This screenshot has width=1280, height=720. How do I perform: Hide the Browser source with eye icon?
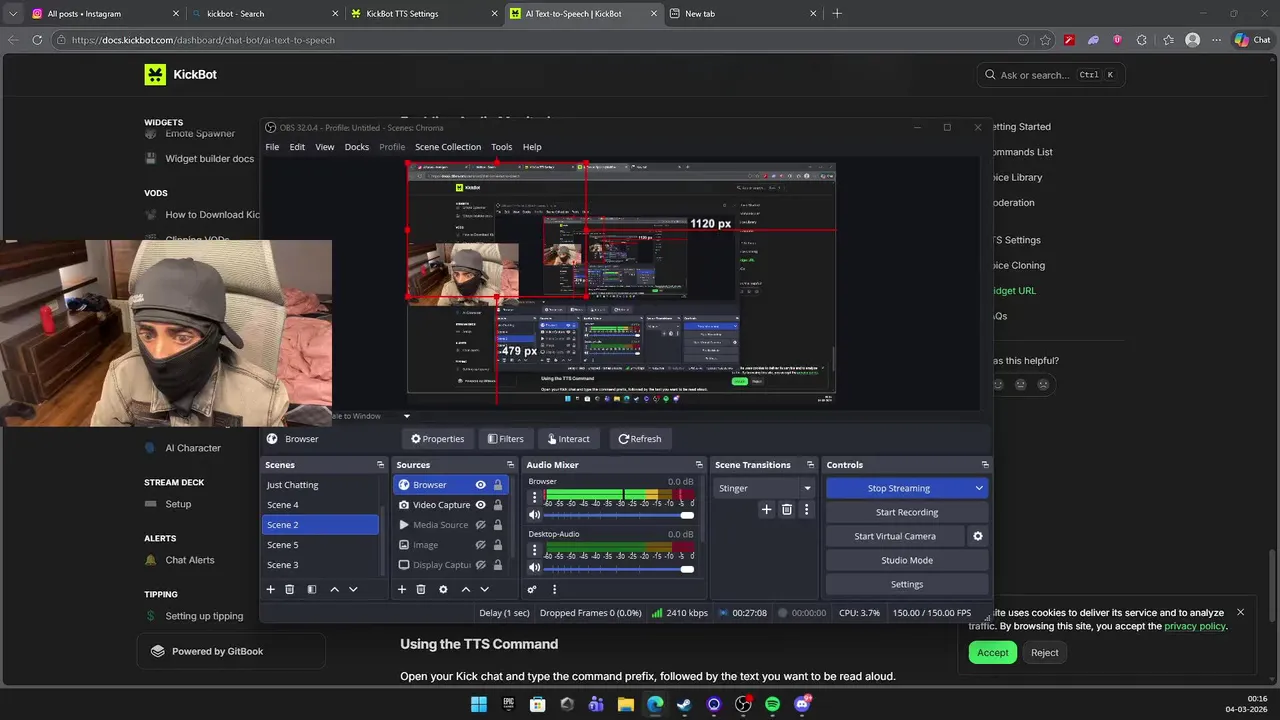(x=480, y=485)
